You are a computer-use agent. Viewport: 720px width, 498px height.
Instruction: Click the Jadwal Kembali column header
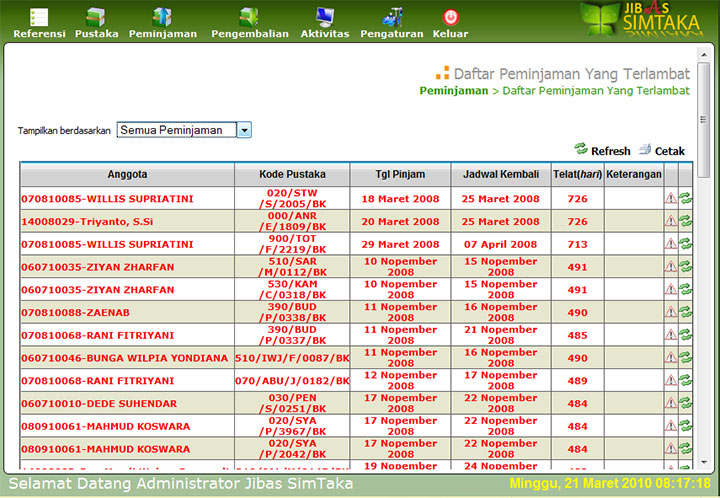(501, 174)
